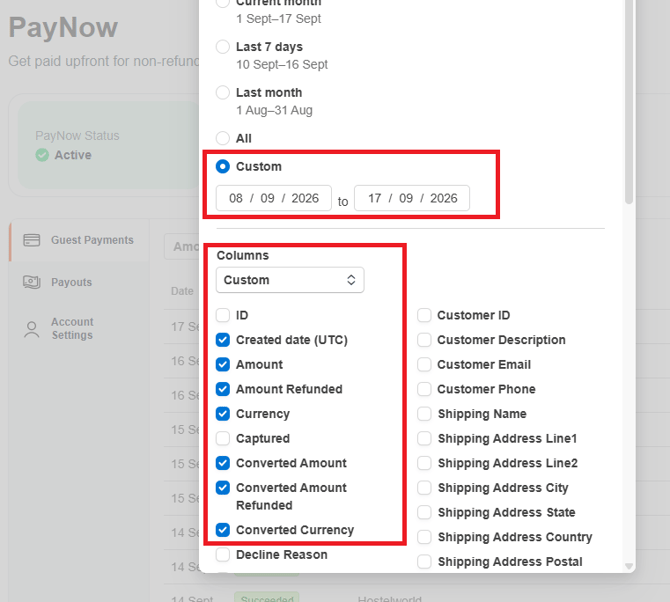
Task: Select the Custom date range radio button
Action: [x=223, y=166]
